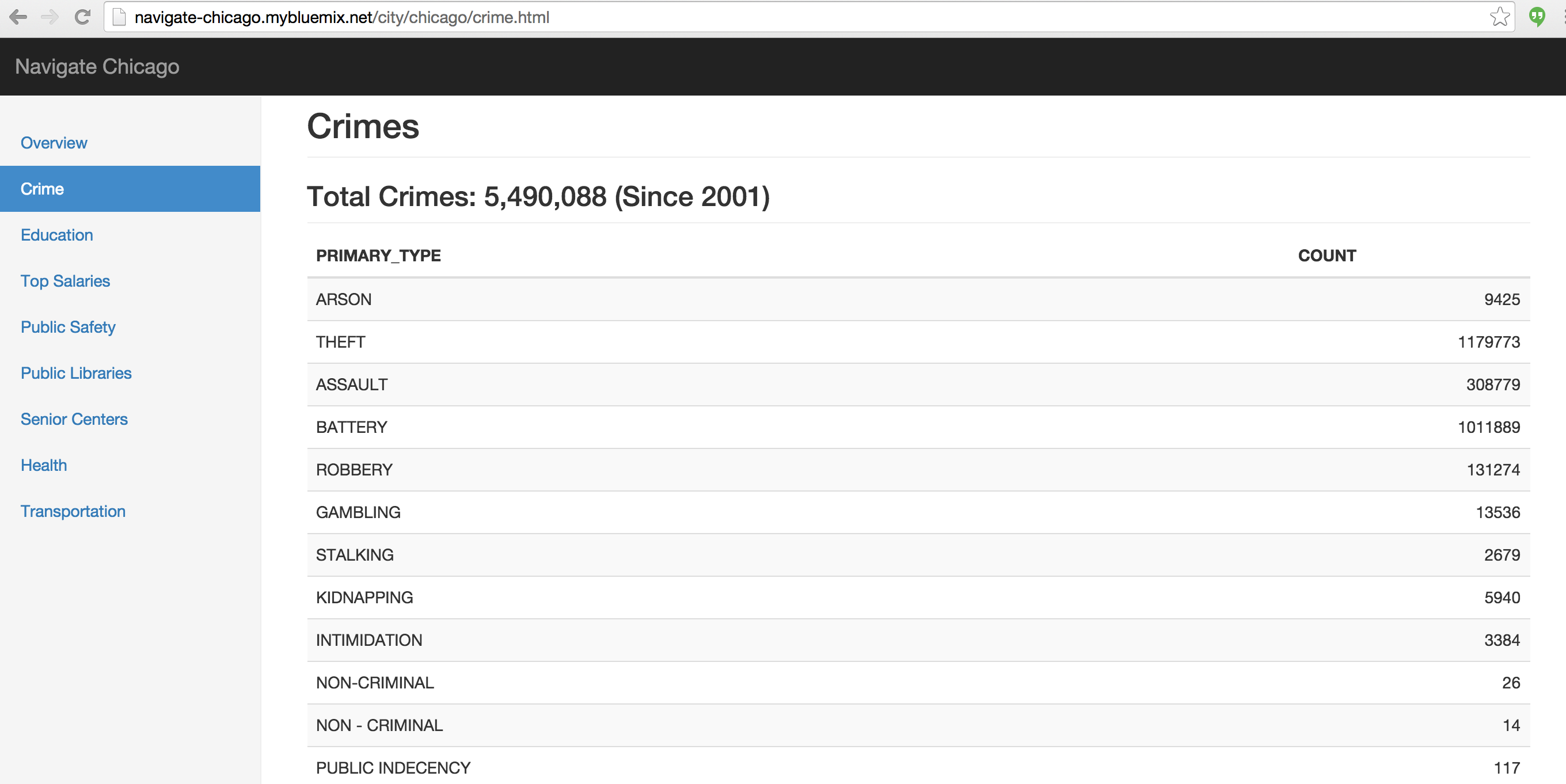Go to Senior Centers
Image resolution: width=1566 pixels, height=784 pixels.
(74, 420)
